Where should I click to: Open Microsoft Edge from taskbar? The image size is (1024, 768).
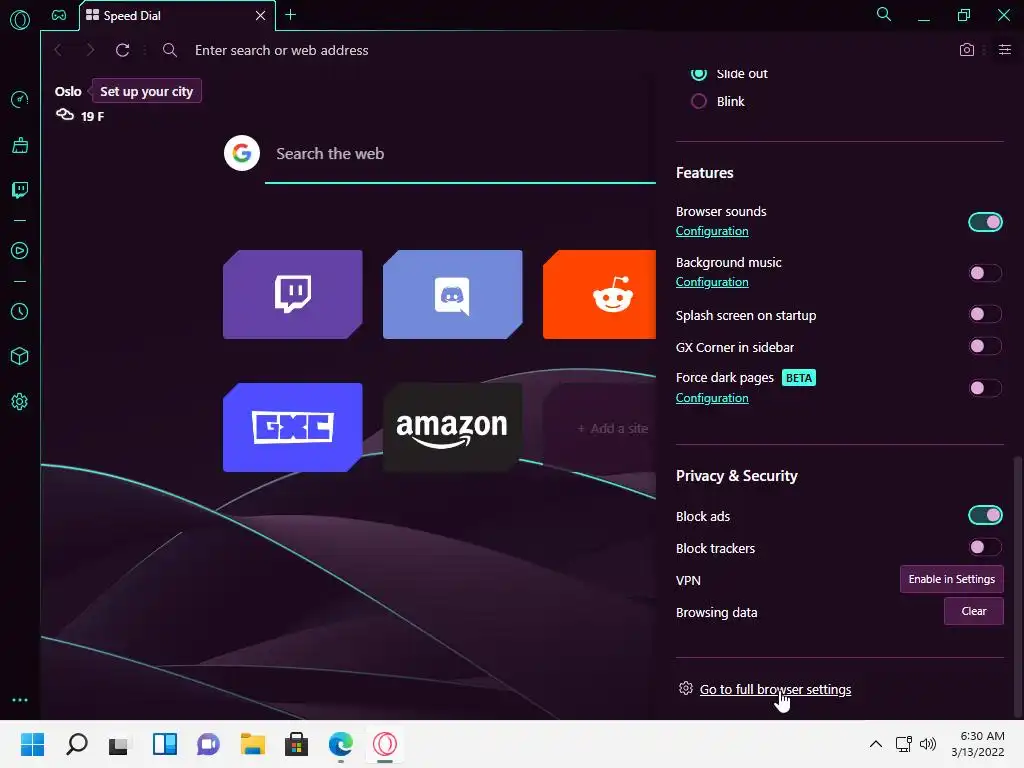tap(341, 744)
